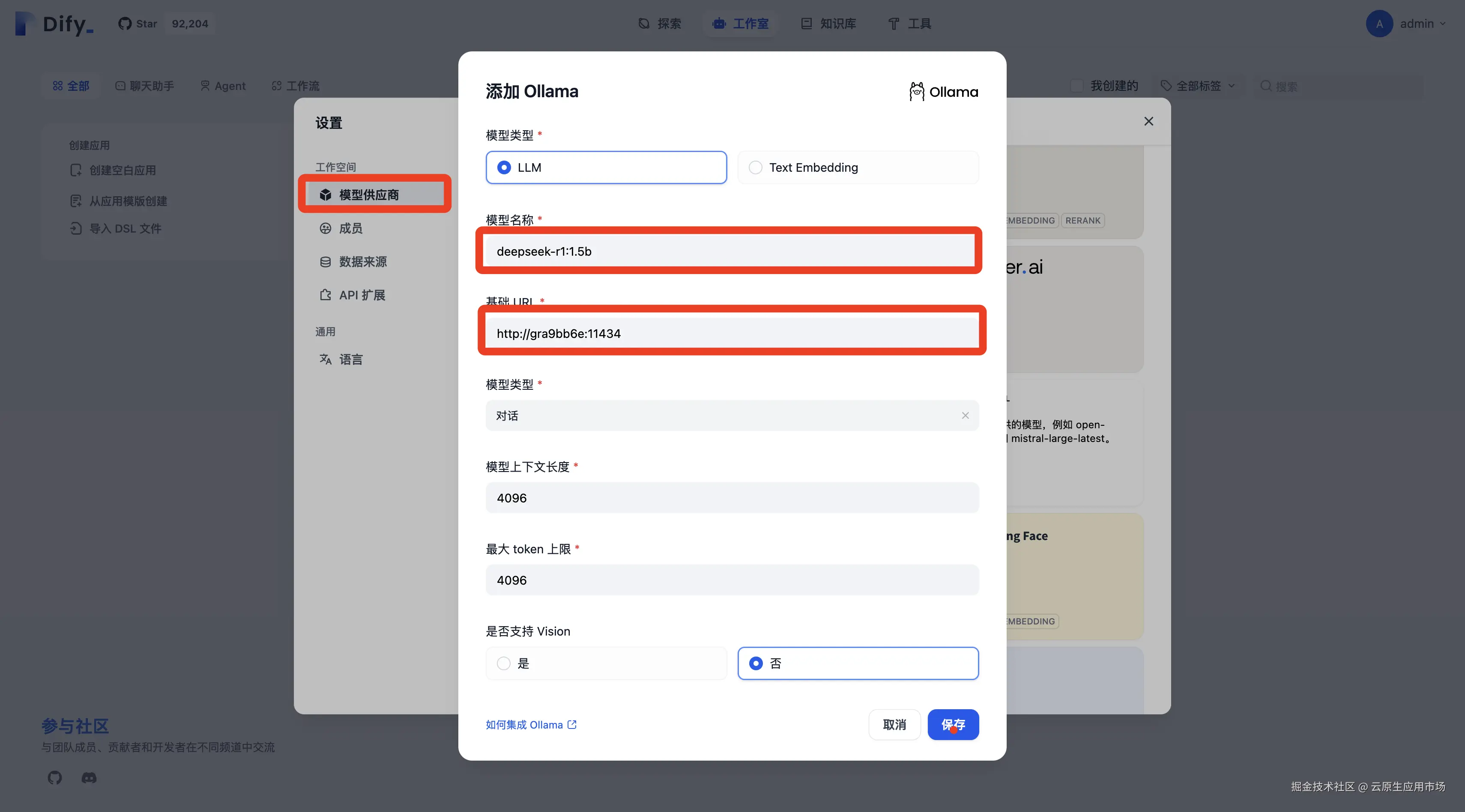Click the 数据来源 database icon

click(325, 262)
